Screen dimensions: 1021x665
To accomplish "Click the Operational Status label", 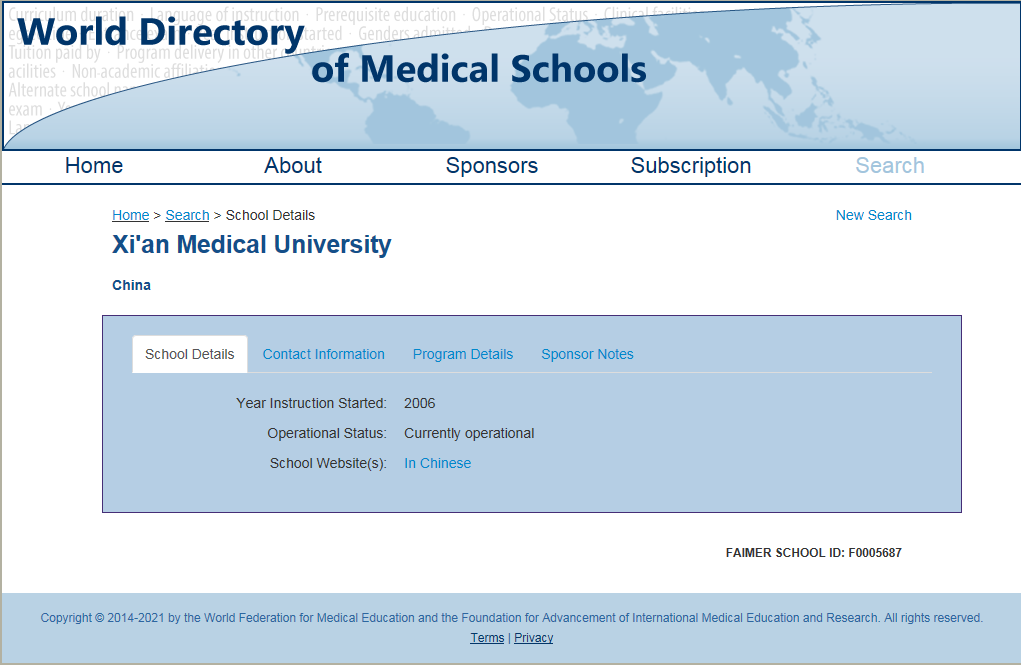I will 327,433.
